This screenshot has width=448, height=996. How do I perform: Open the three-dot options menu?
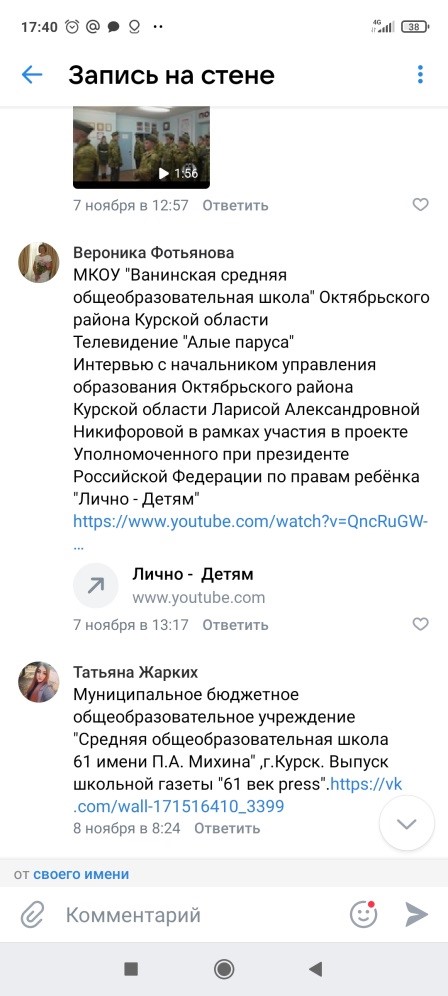point(420,74)
